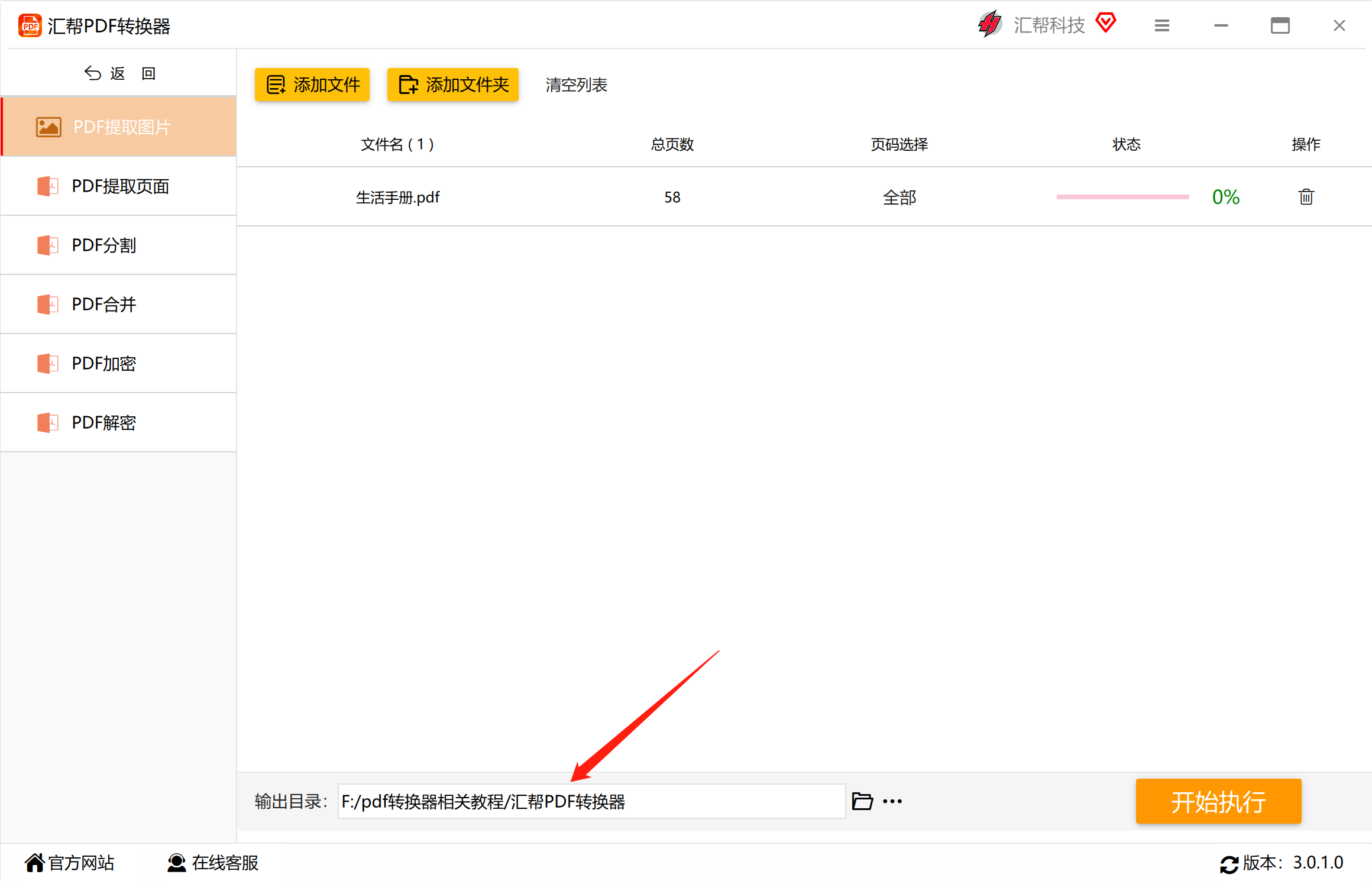Click page selection 全部 for 生活手册.pdf
Image resolution: width=1372 pixels, height=881 pixels.
(899, 197)
